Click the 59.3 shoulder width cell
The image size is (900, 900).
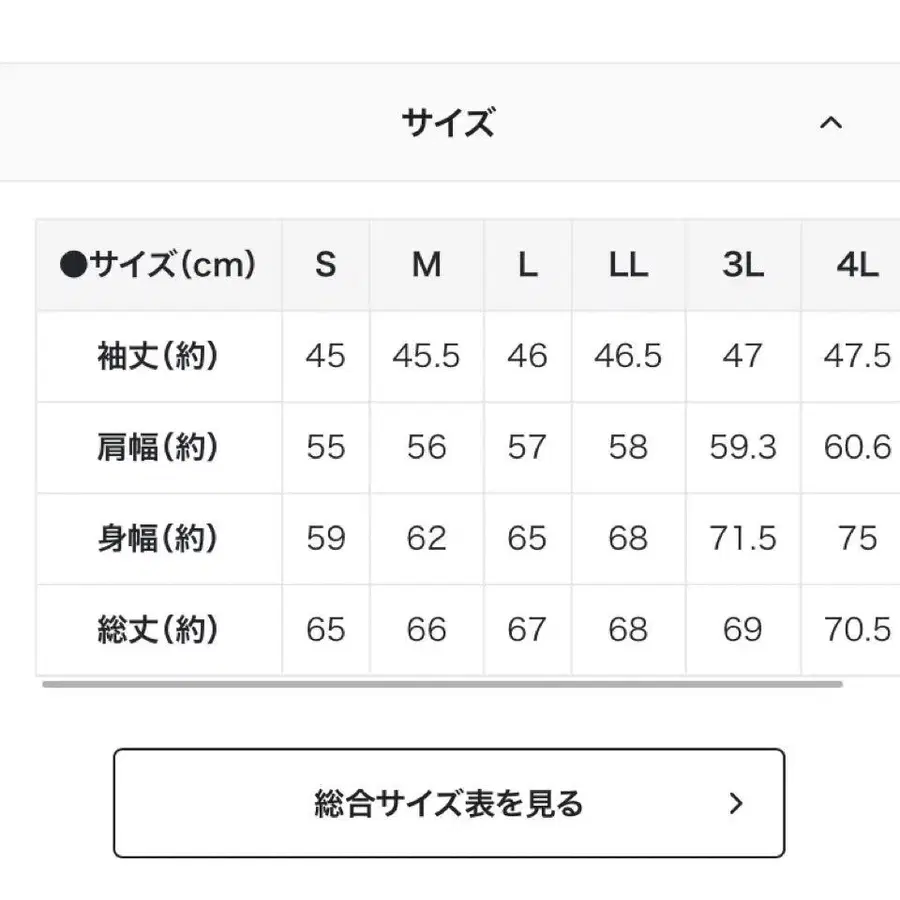click(742, 447)
